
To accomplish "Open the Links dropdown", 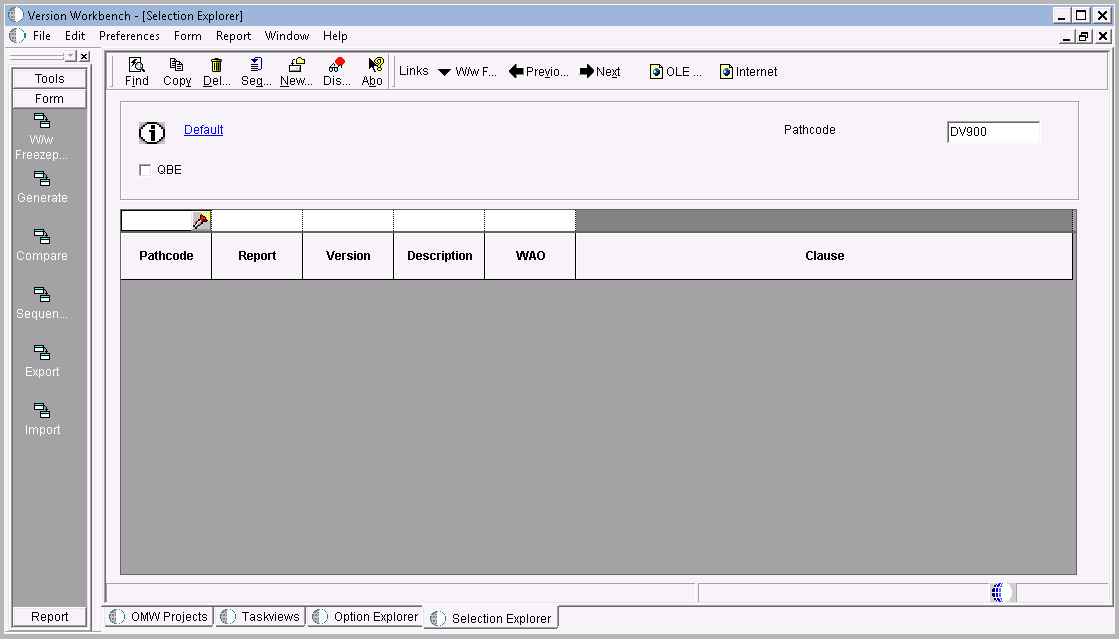I will click(x=413, y=71).
